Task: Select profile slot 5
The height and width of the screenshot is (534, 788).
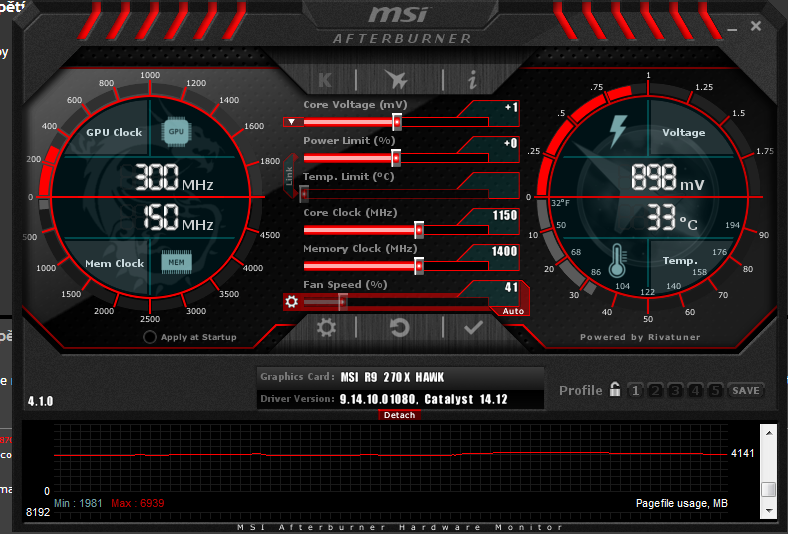Action: coord(716,390)
